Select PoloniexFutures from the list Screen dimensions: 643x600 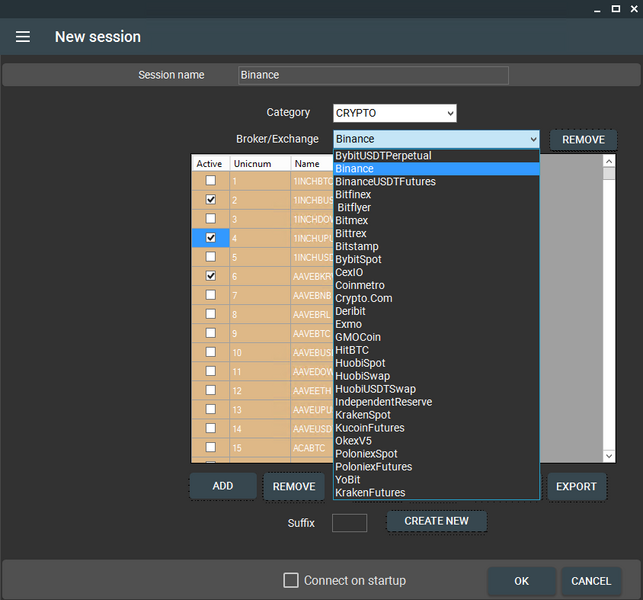[373, 467]
